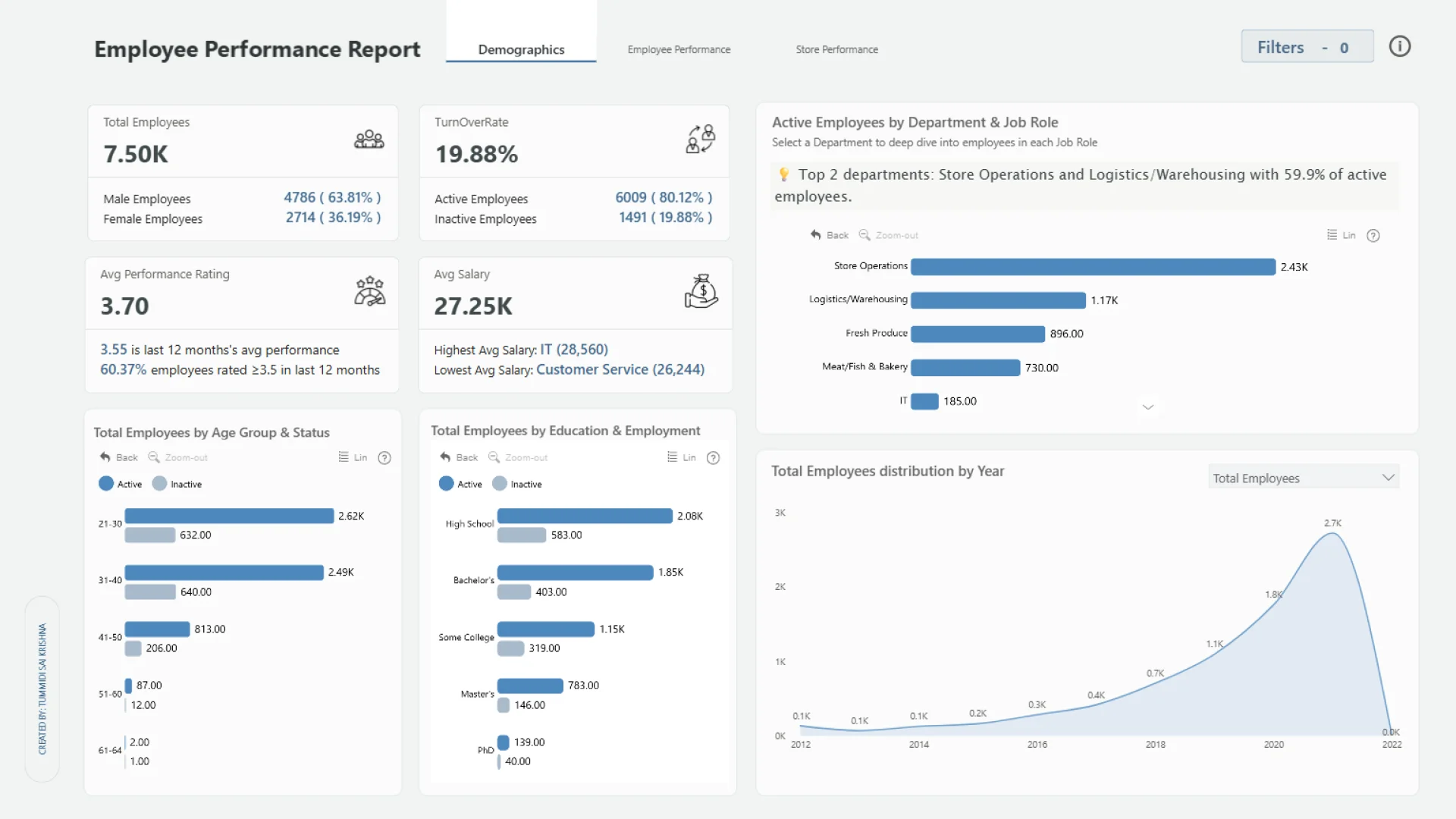Switch to the Employee Performance tab
This screenshot has height=819, width=1456.
[679, 49]
